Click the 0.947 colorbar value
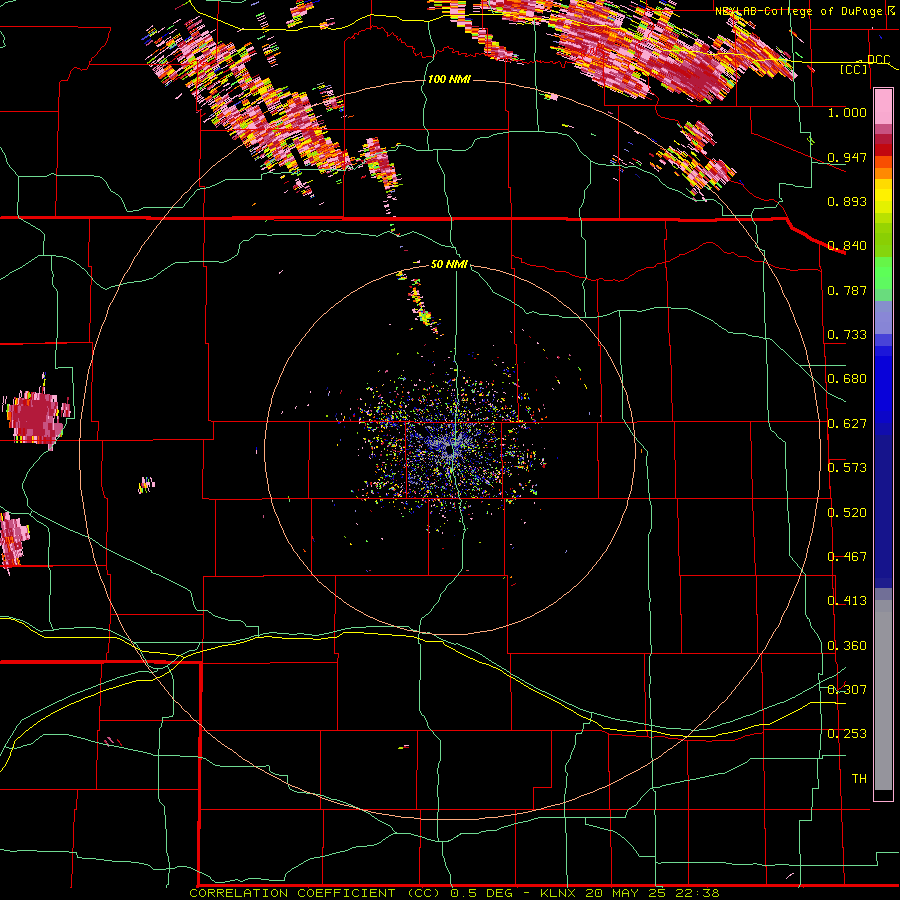Viewport: 900px width, 900px height. (x=847, y=157)
